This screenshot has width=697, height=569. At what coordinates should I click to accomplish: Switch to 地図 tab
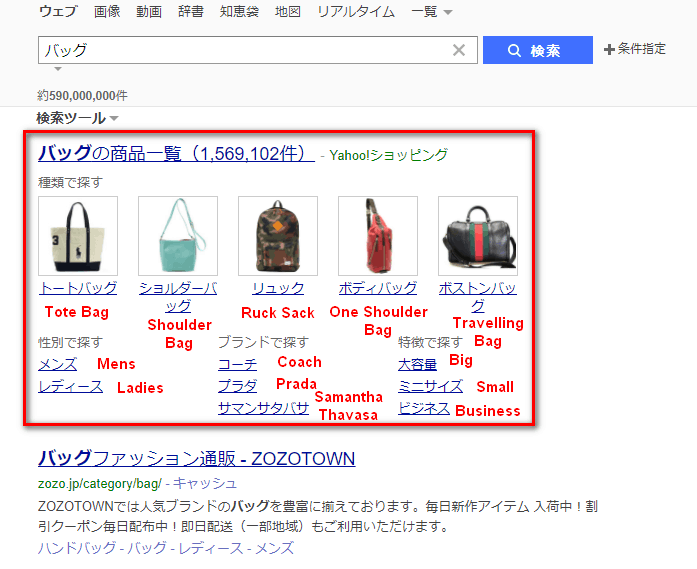tap(288, 11)
